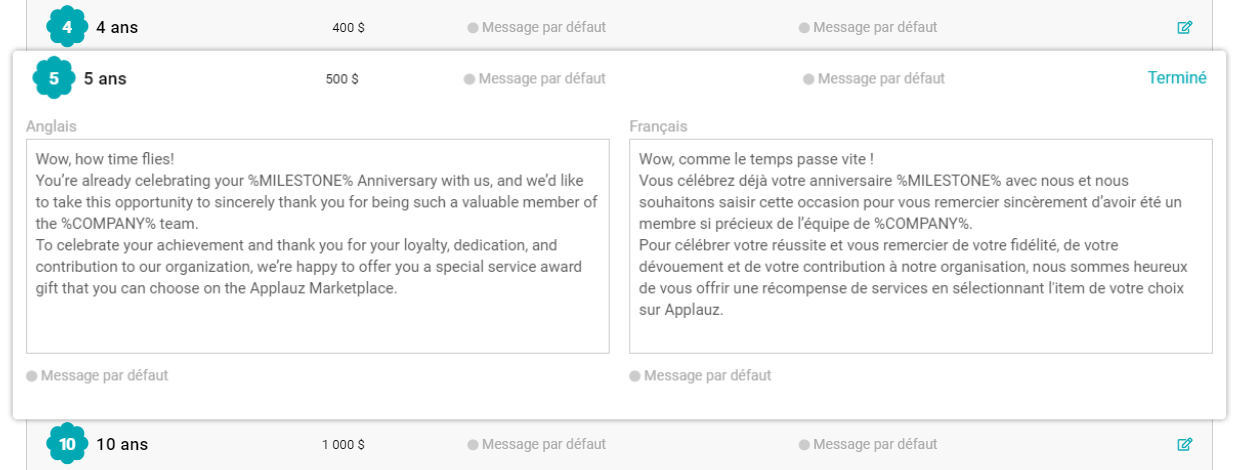Click inside the Français message text area

[920, 246]
